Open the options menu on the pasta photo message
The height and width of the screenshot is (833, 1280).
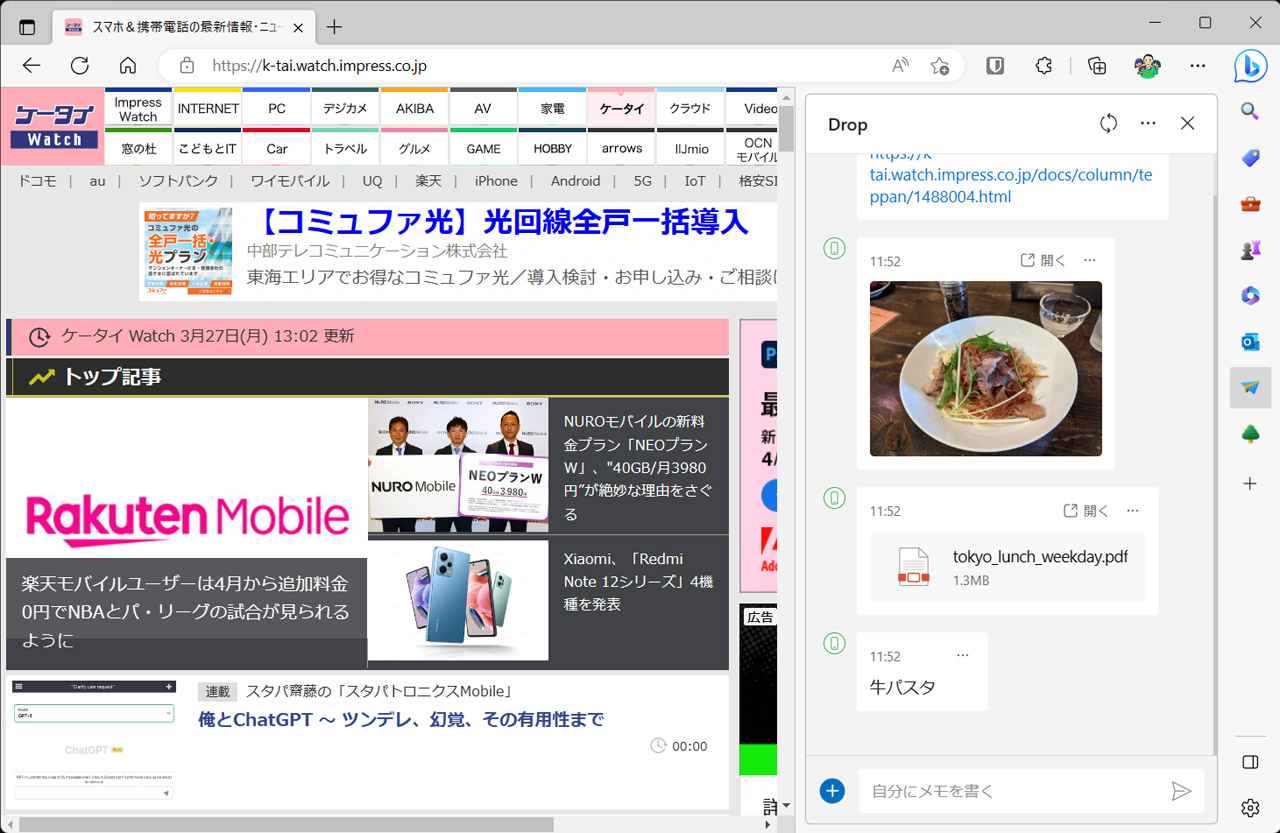[x=1089, y=260]
